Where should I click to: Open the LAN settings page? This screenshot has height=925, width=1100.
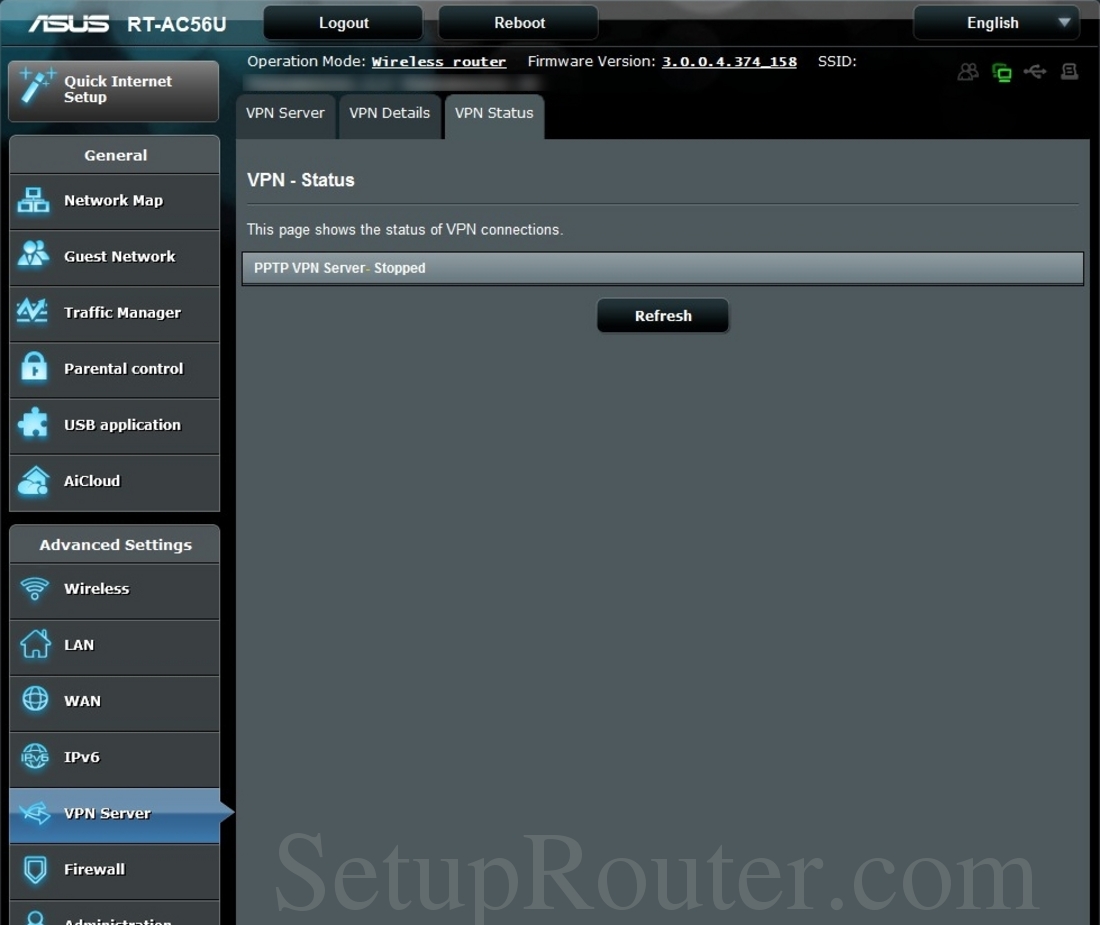(x=114, y=647)
